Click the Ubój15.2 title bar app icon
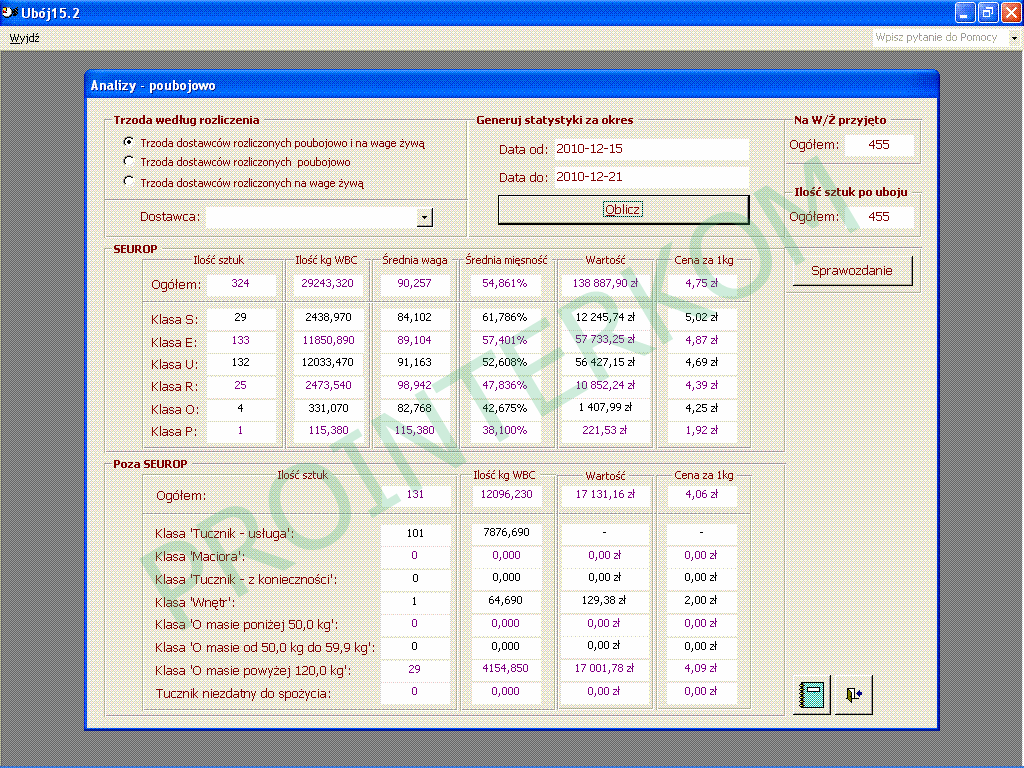1024x768 pixels. click(x=10, y=12)
